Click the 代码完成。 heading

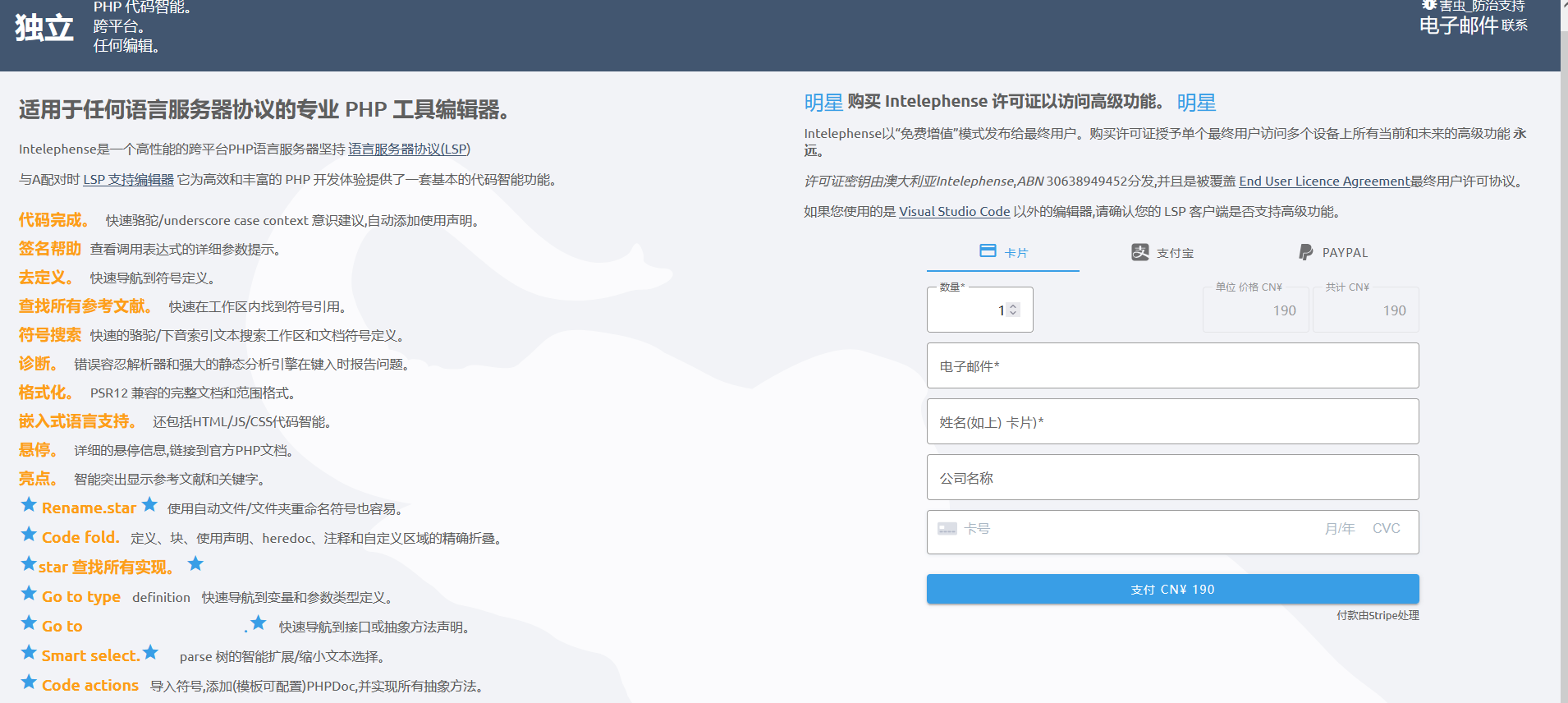[53, 220]
